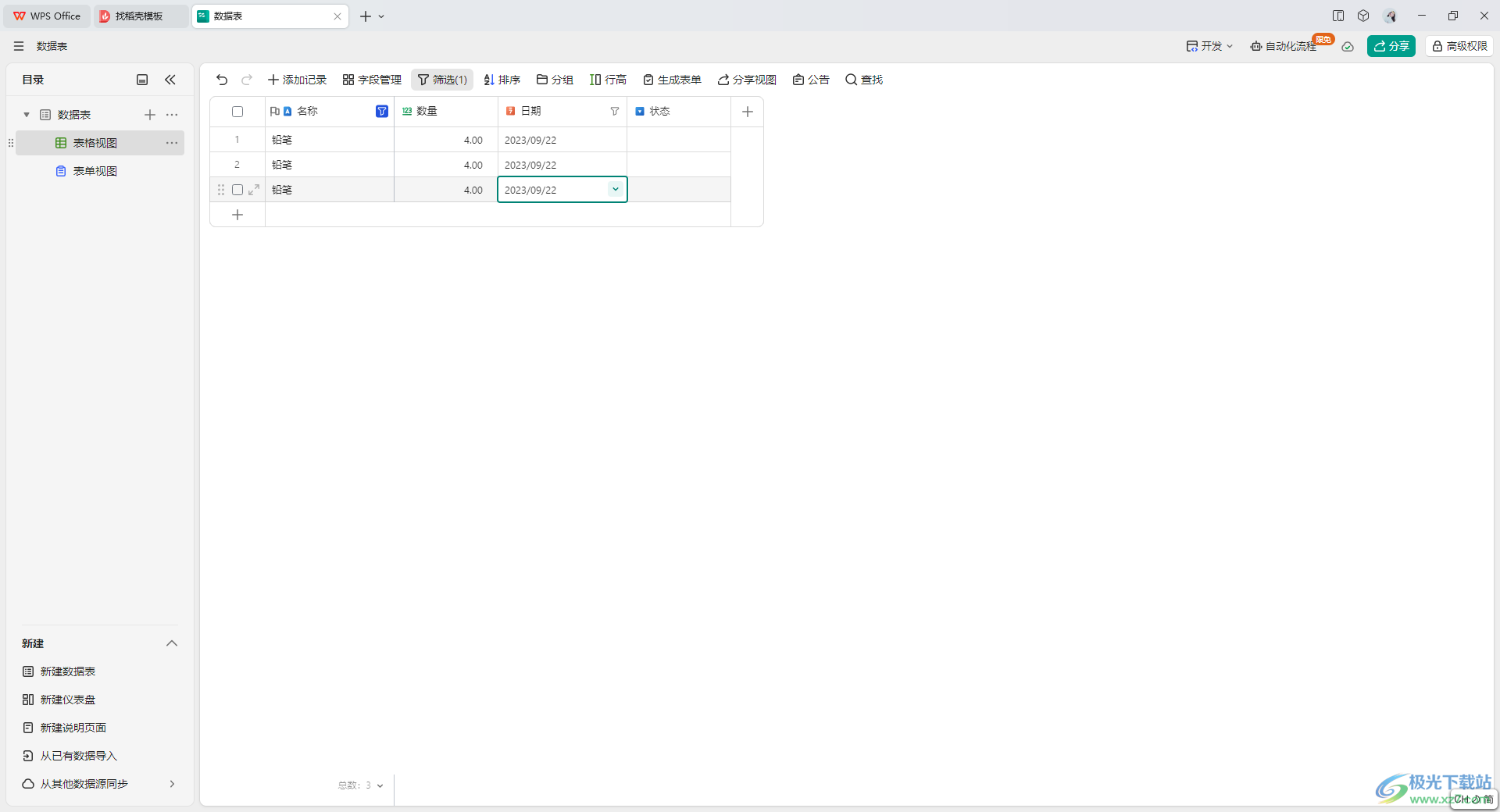Open 自动化流程 automation
This screenshot has height=812, width=1500.
1284,46
